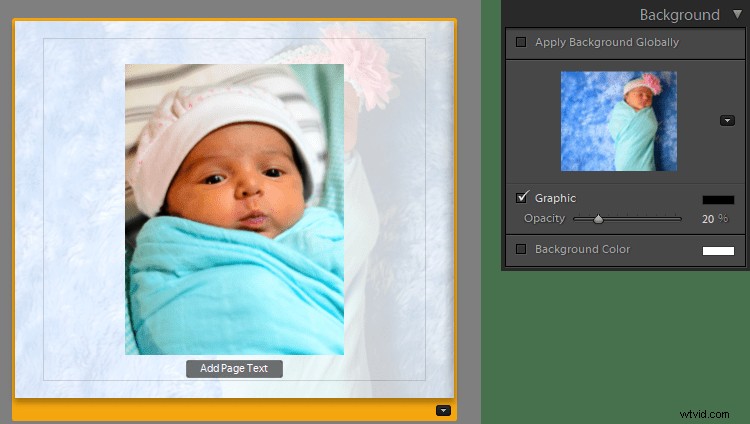
Task: Click the Add Page Text button
Action: pos(234,368)
